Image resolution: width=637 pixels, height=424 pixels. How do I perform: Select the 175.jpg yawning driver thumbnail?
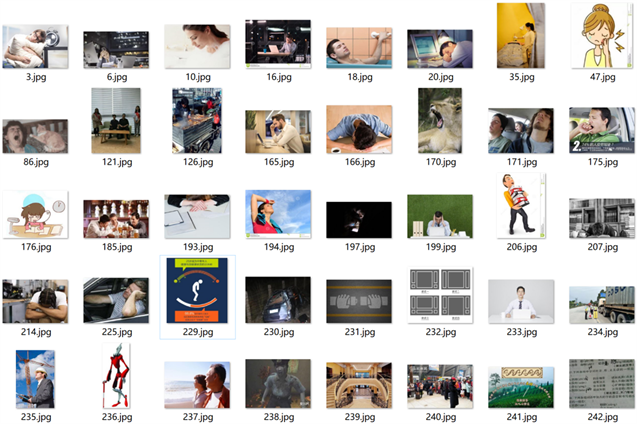point(602,130)
